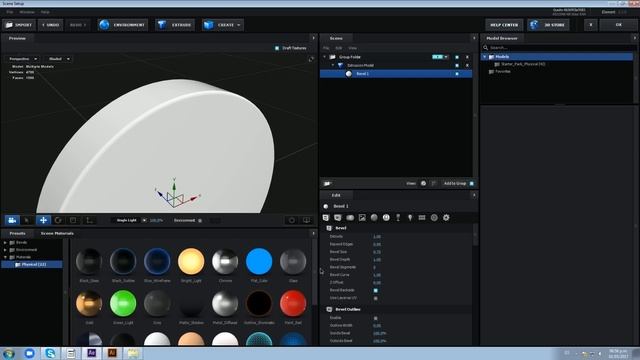Click the Environment button in top toolbar
640x360 pixels.
(x=123, y=25)
